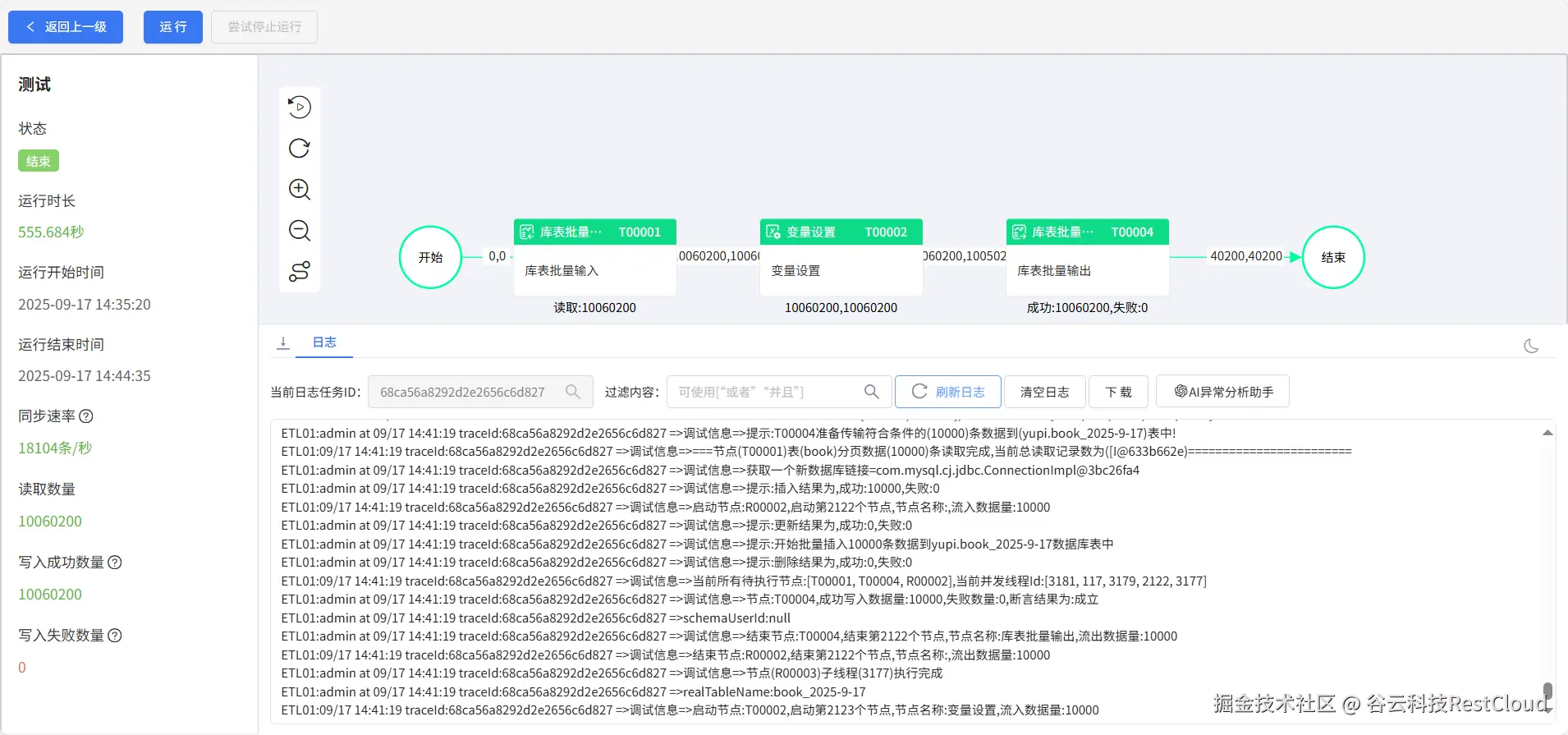
Task: Select the 库表批量输入 node body
Action: click(x=595, y=271)
